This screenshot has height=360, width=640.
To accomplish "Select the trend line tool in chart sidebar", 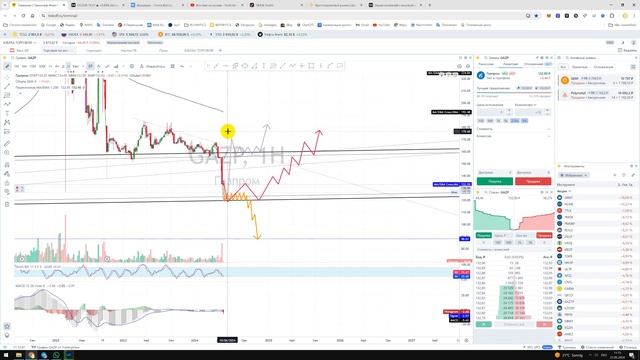I will click(x=7, y=87).
